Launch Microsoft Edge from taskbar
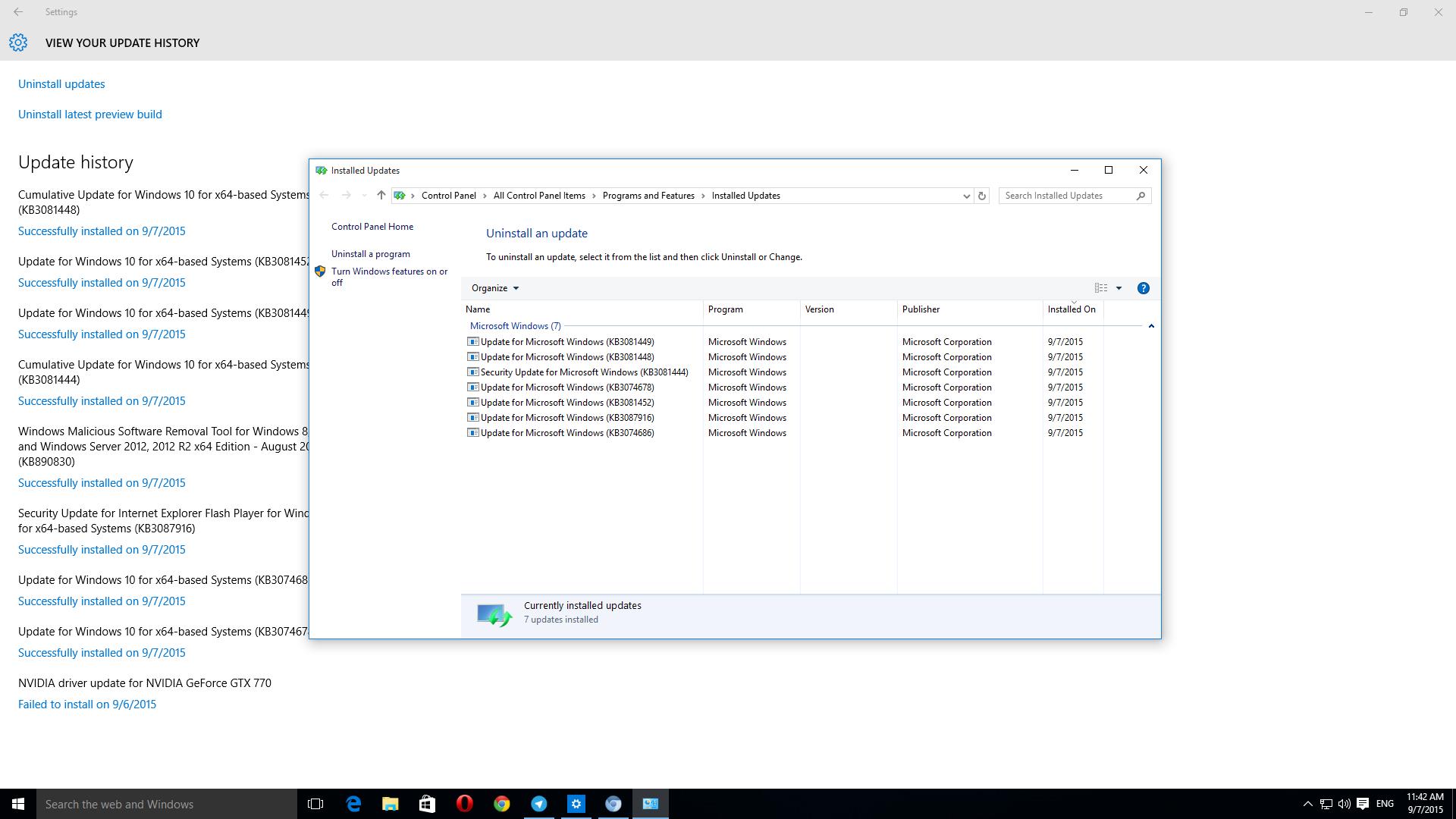The height and width of the screenshot is (819, 1456). coord(353,804)
